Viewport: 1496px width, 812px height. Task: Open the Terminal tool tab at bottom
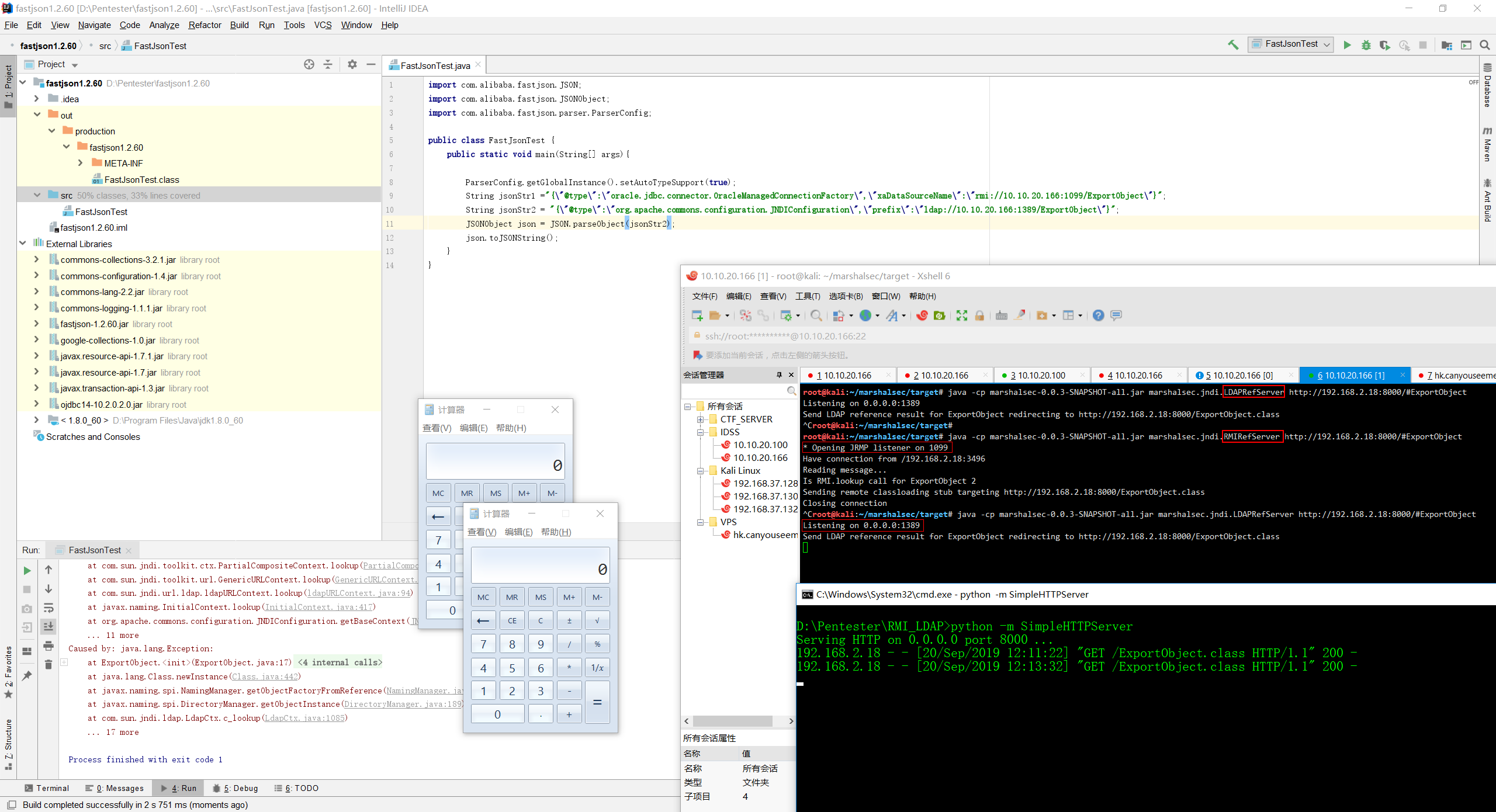47,788
